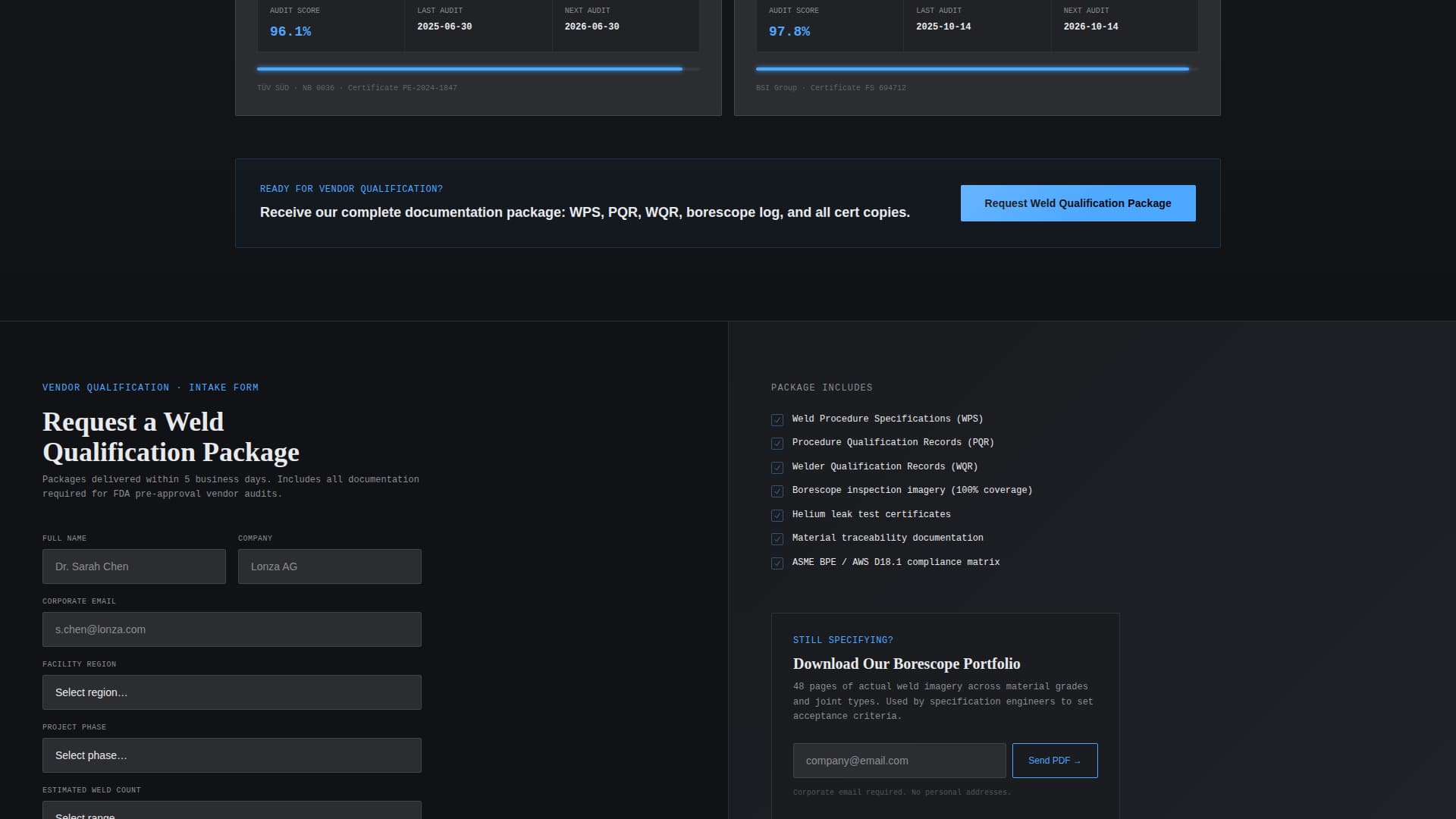Toggle the Welder Qualification Records (WQR) checkbox

tap(777, 467)
